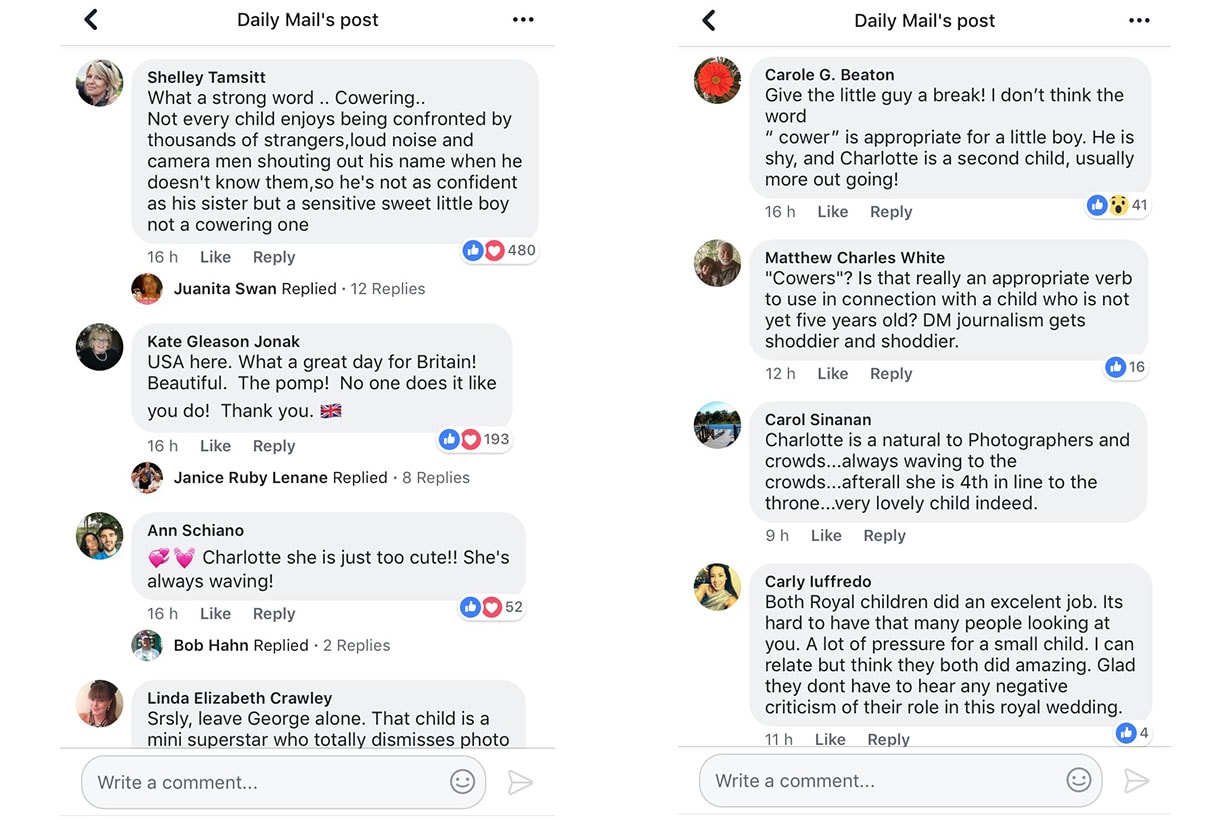This screenshot has width=1230, height=820.
Task: Click the send arrow icon on the left panel
Action: pyautogui.click(x=521, y=783)
